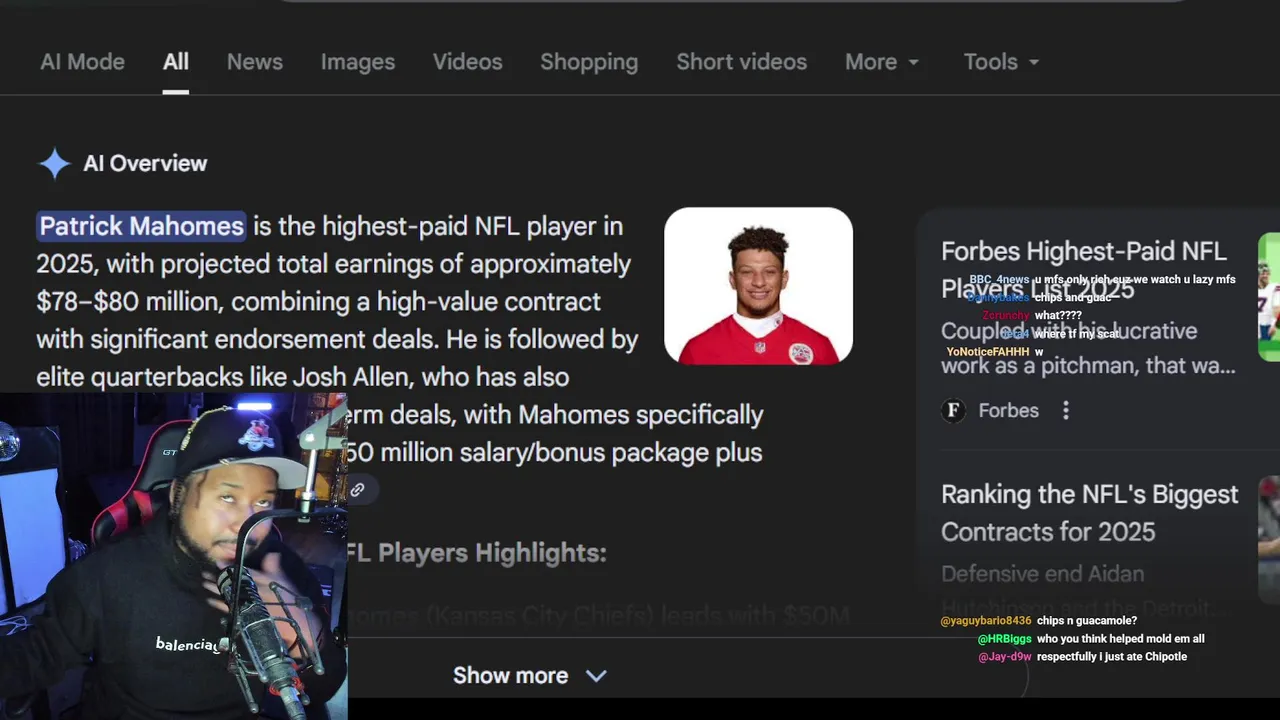Click chat username YoNoticeFAHHH
Viewport: 1280px width, 720px height.
point(988,352)
